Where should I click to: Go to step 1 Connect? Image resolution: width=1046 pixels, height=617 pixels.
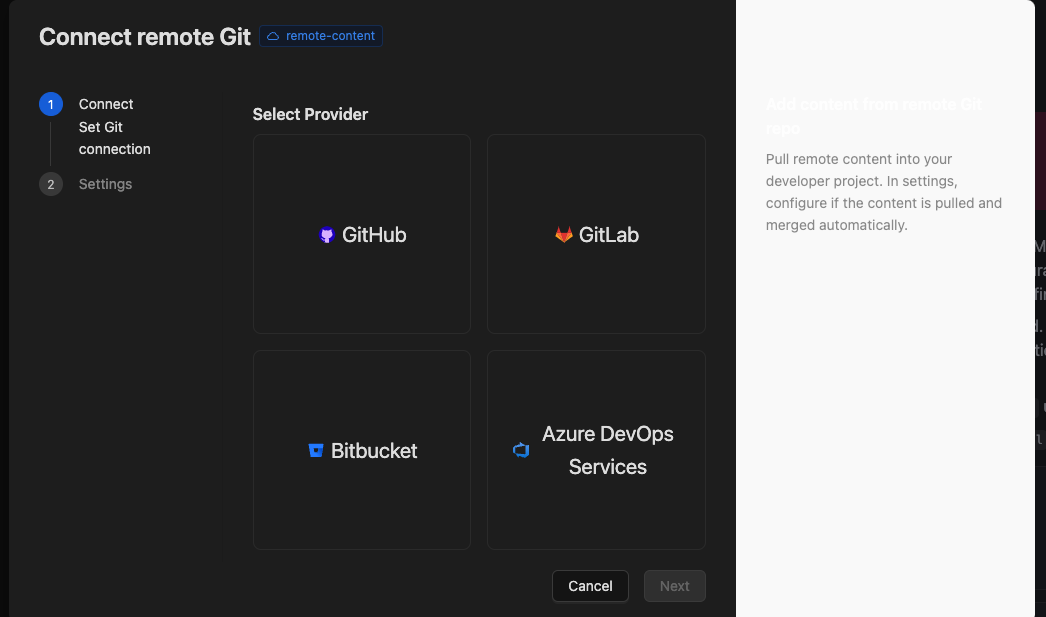click(x=106, y=104)
